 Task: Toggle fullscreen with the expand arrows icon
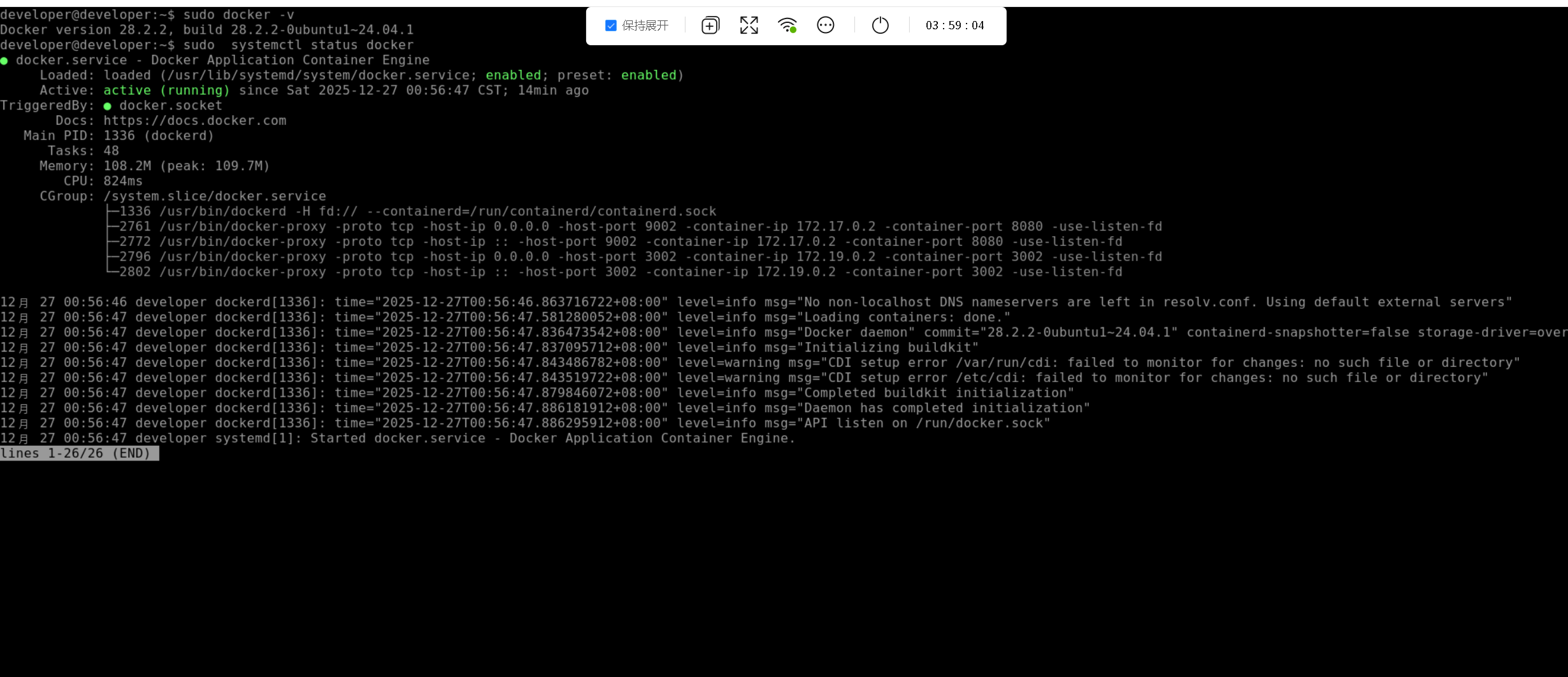tap(749, 25)
